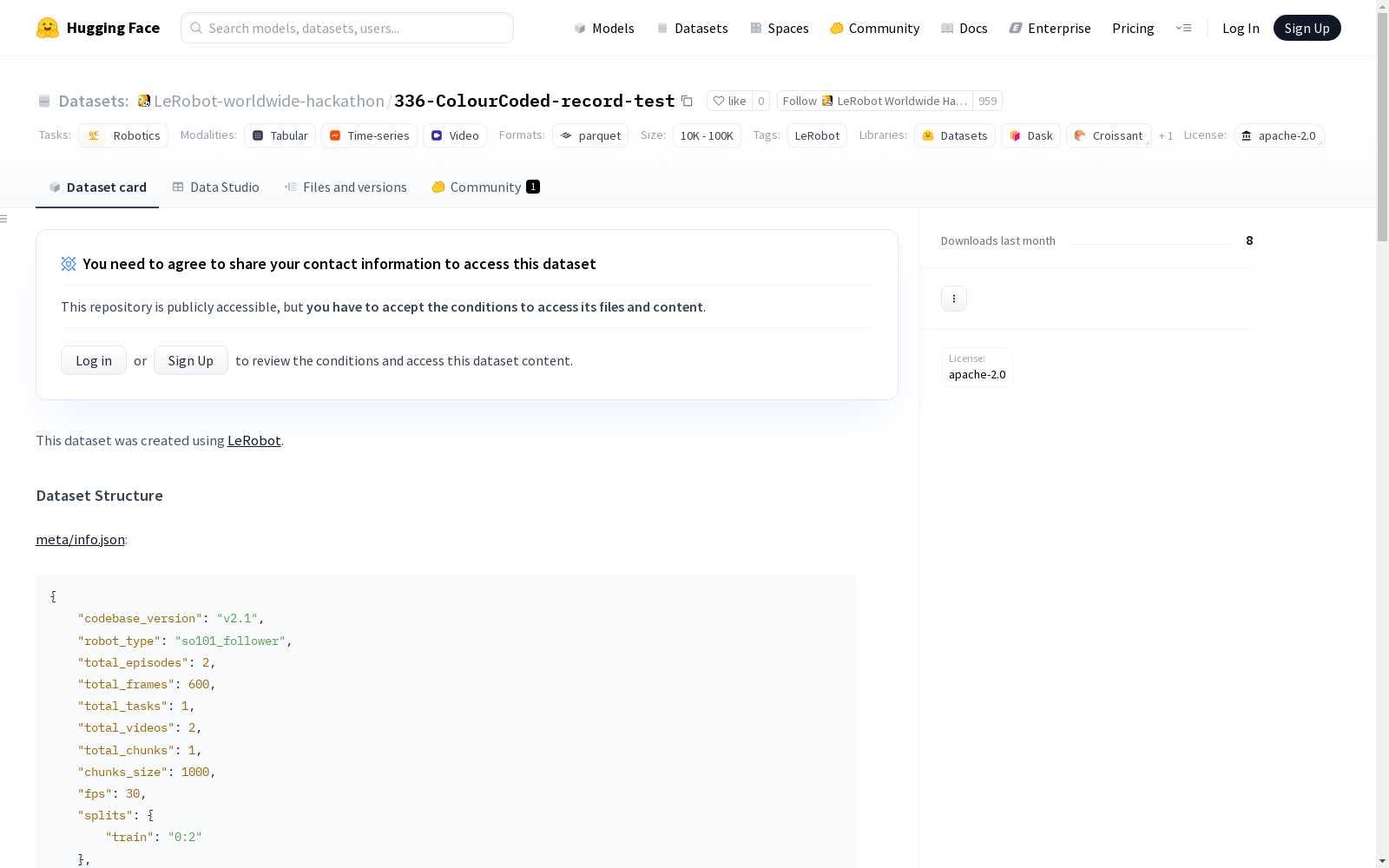Click the "chunks_size" line in JSON
Viewport: 1389px width, 868px height.
click(x=146, y=772)
